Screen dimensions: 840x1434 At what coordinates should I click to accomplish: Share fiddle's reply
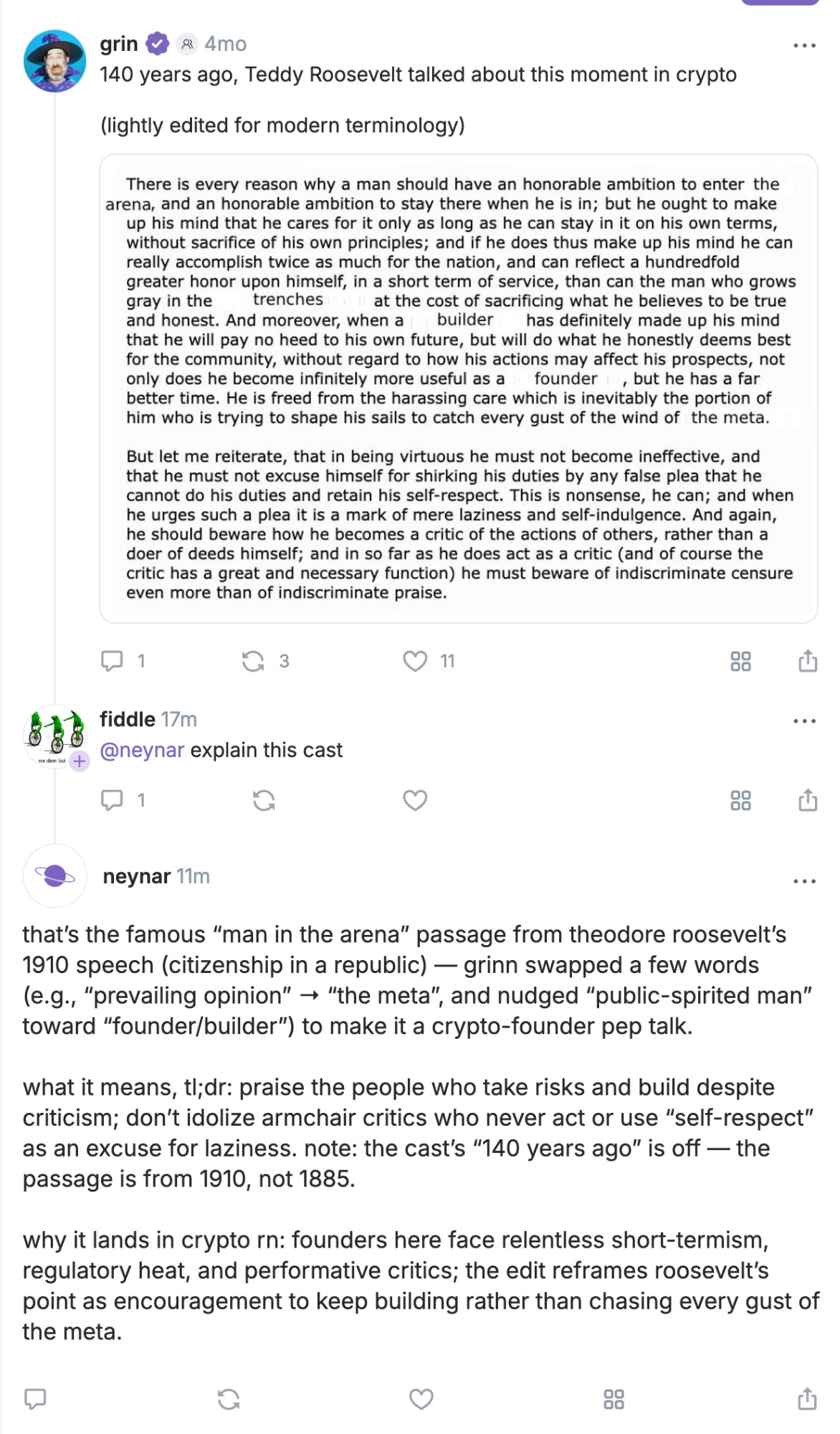point(808,799)
